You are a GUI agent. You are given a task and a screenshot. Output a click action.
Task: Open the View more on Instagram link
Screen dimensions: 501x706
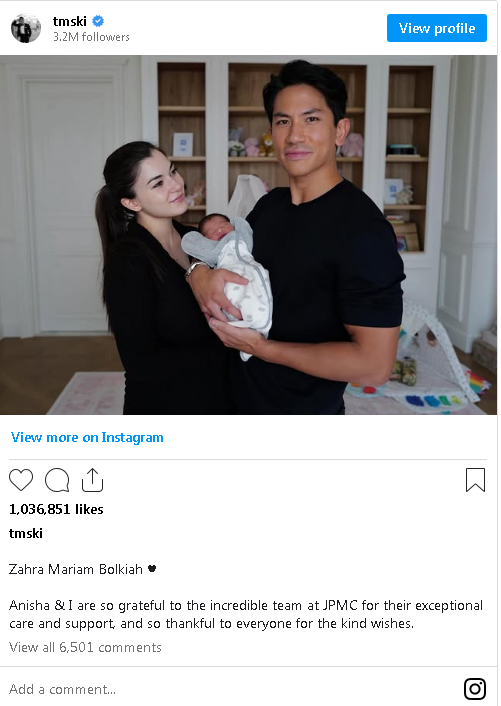click(x=87, y=438)
